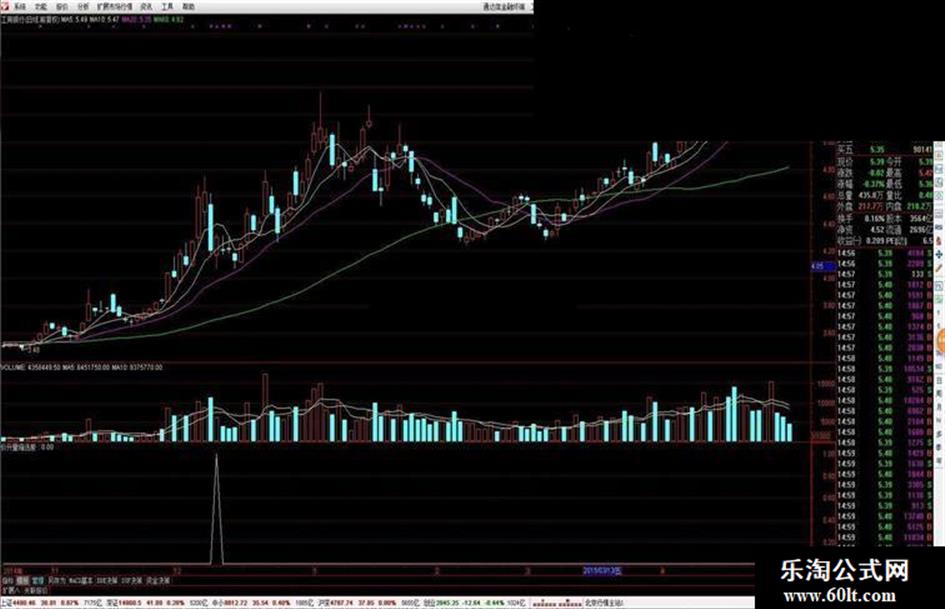
Task: Switch to the 指标 tab
Action: click(x=7, y=581)
